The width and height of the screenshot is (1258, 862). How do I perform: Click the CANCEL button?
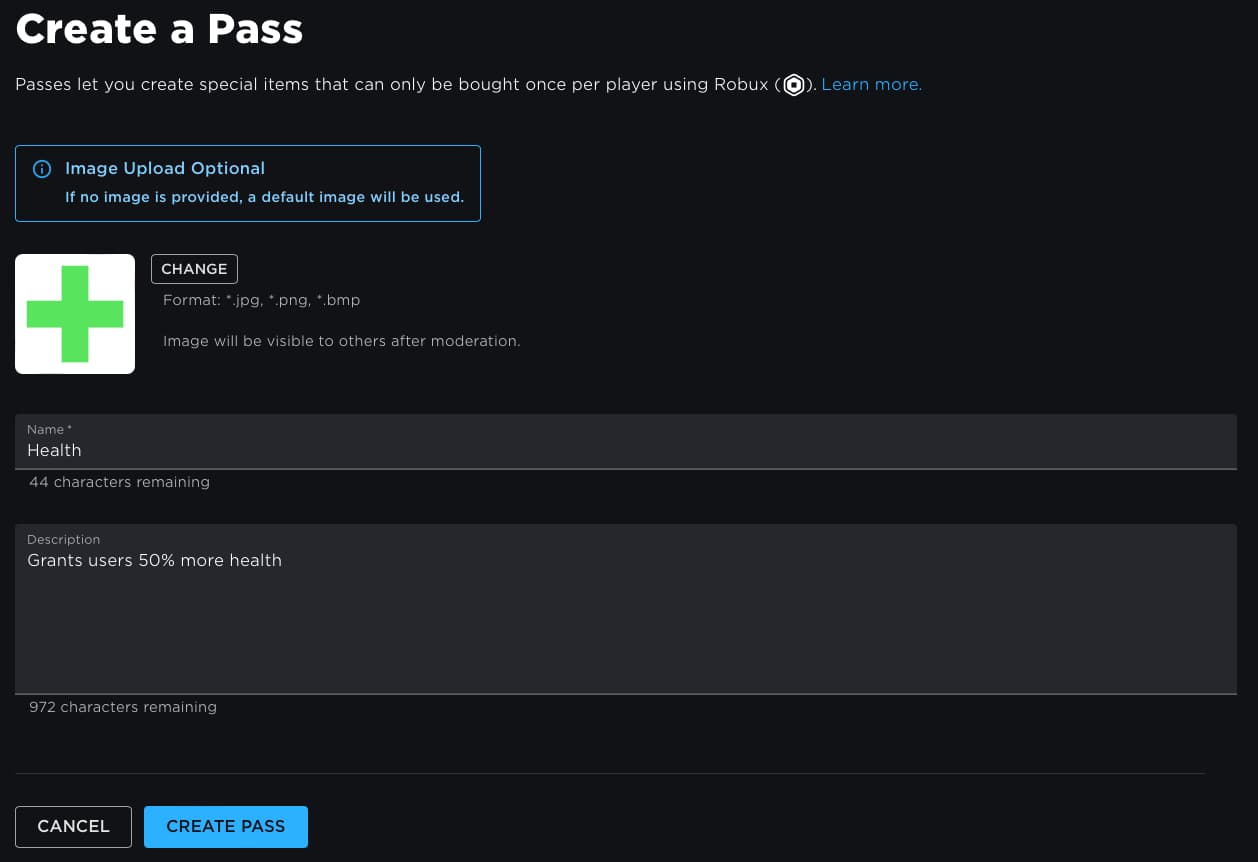[x=73, y=826]
